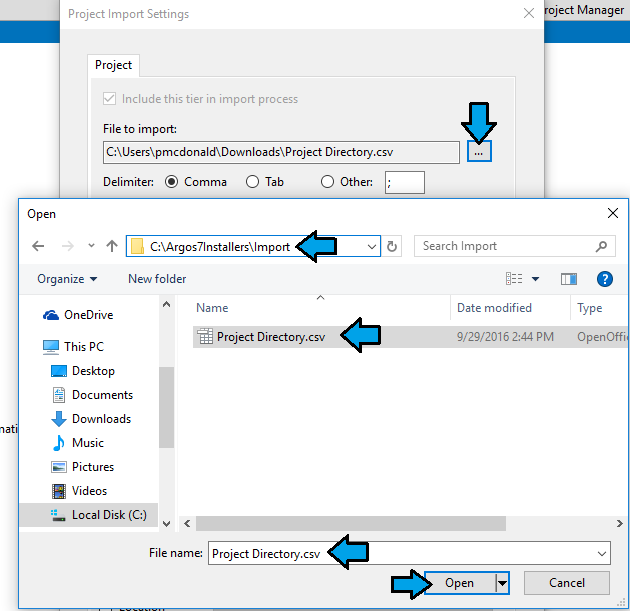Expand the address bar history dropdown
Viewport: 630px width, 611px height.
click(372, 247)
